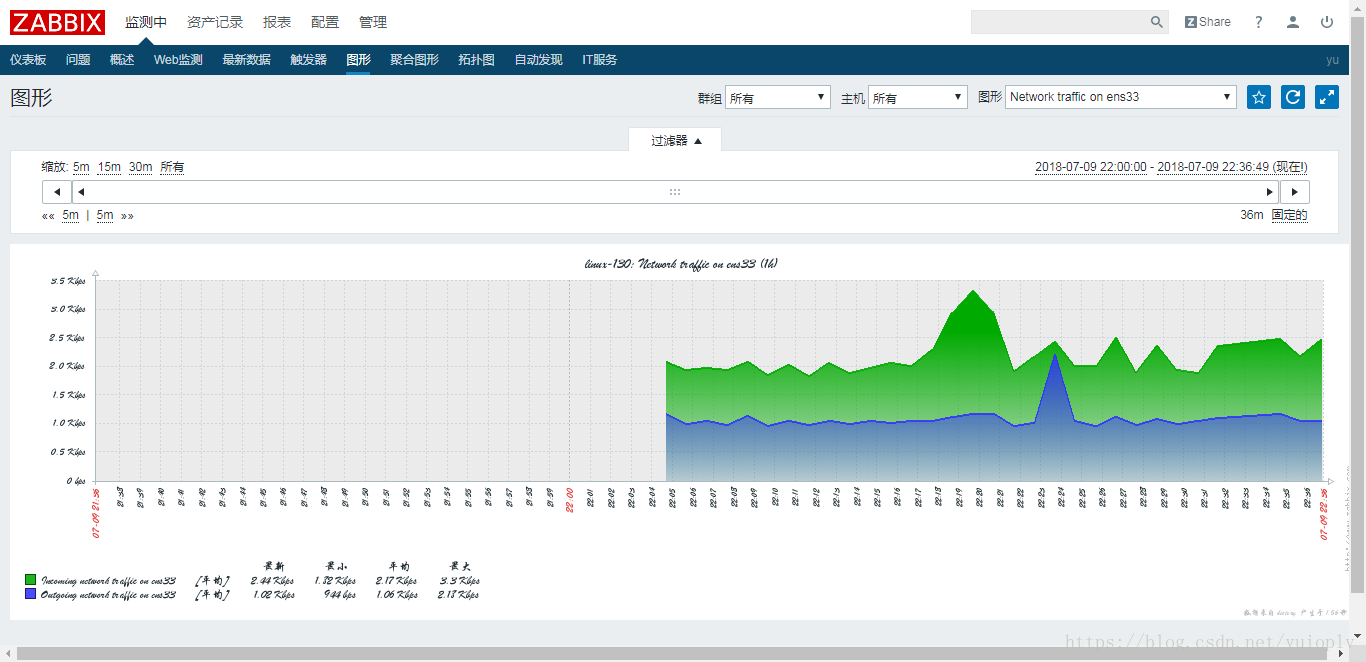
Task: Click the 固定的 fixed toggle link
Action: point(1289,215)
